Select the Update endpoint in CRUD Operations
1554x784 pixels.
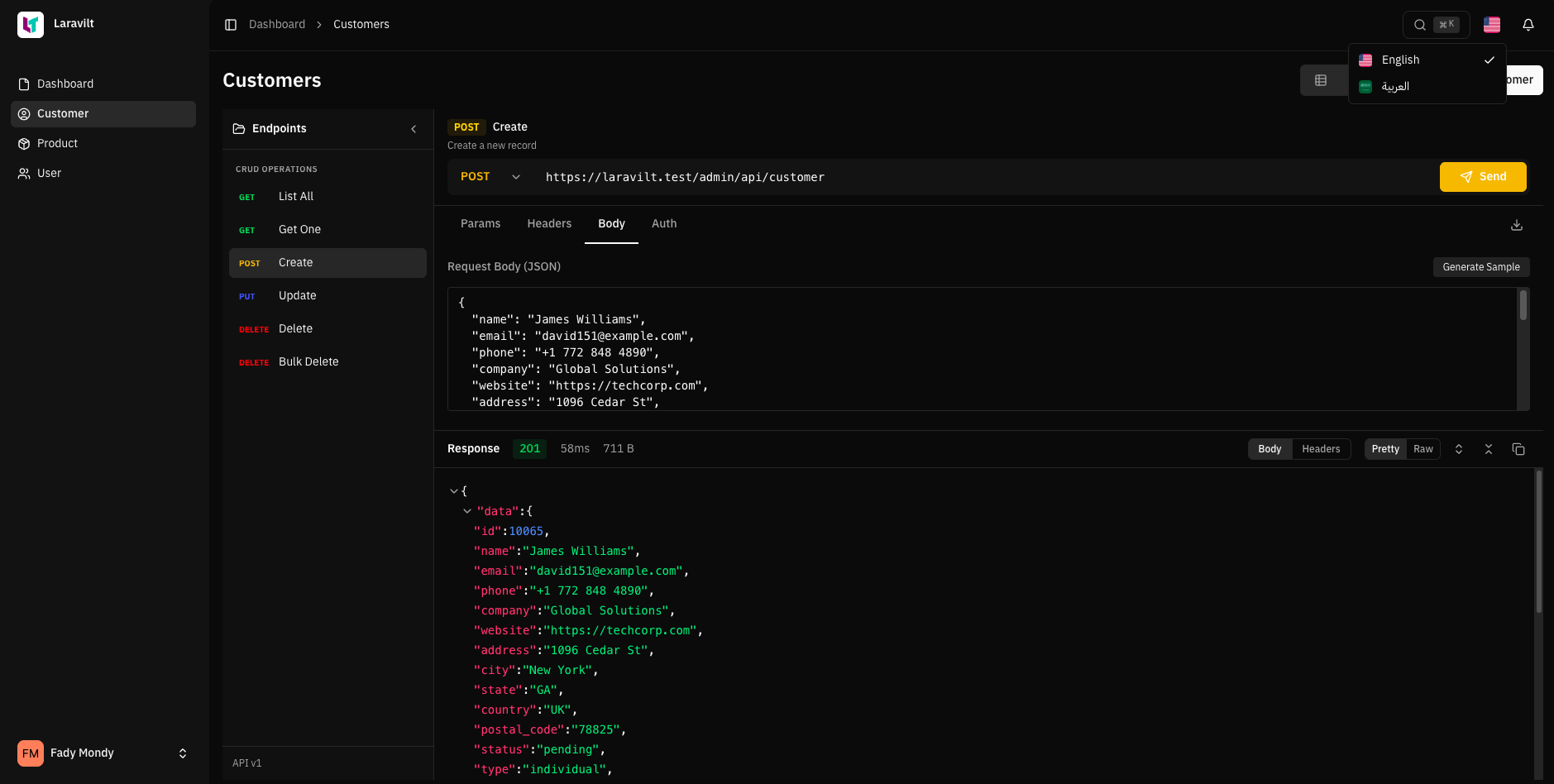[x=297, y=295]
